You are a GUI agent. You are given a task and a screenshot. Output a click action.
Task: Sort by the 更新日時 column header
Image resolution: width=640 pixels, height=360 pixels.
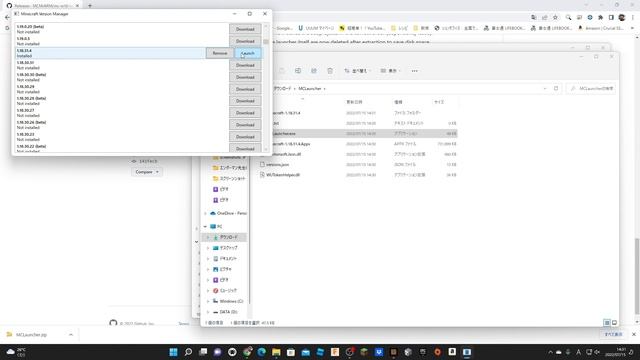pos(354,102)
